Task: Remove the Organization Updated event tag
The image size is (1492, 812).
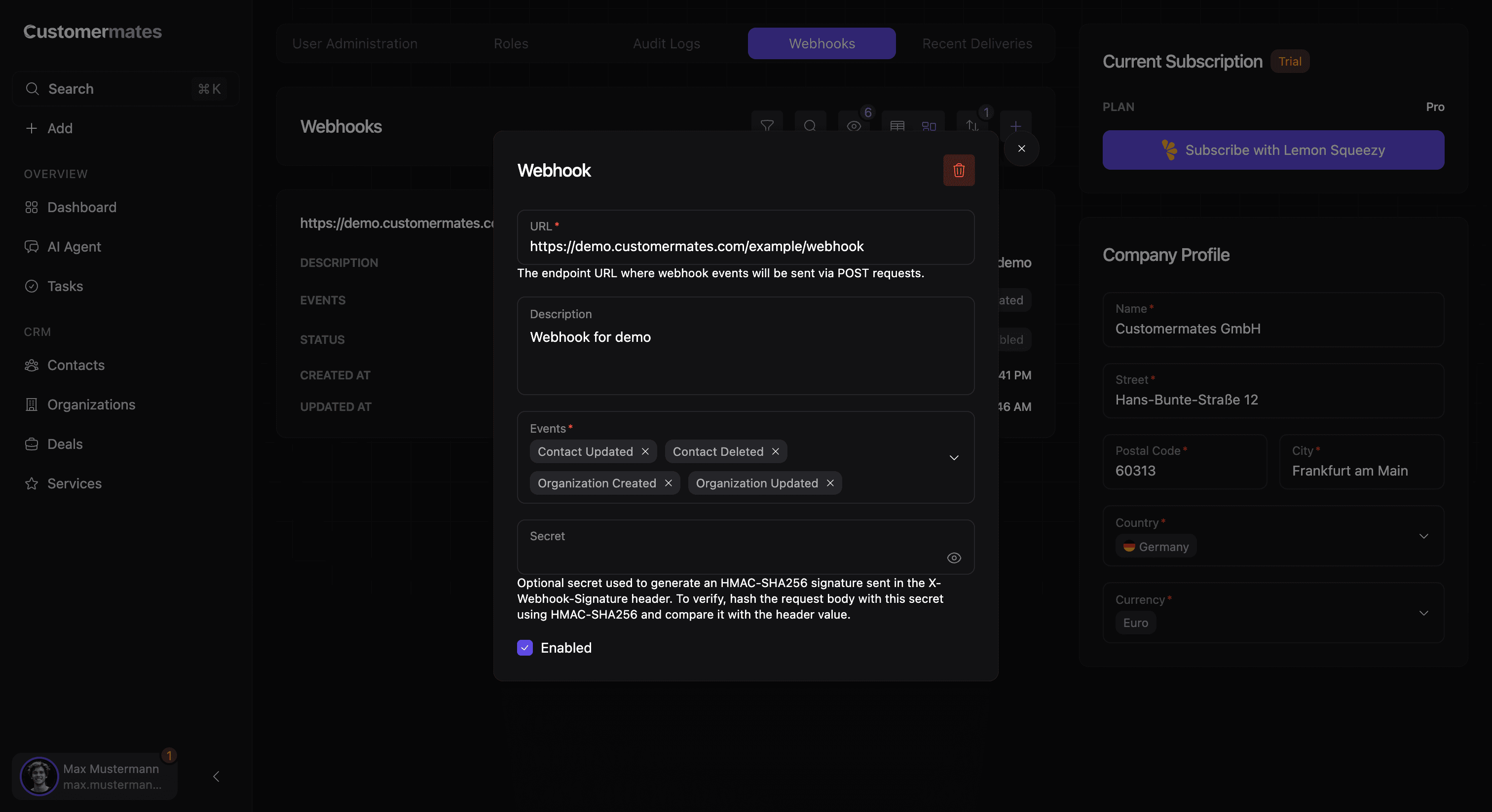Action: click(829, 483)
